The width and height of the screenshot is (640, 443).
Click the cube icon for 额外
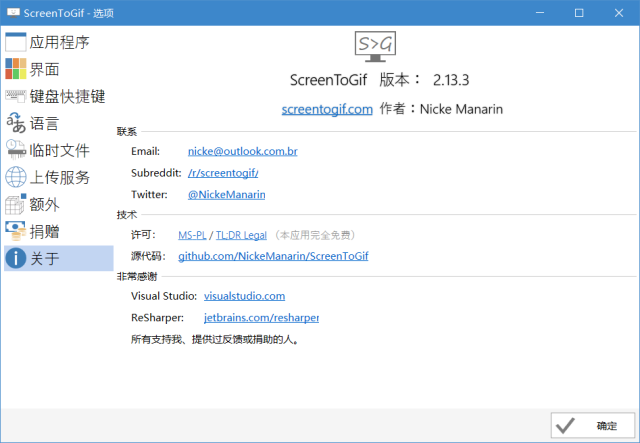16,204
